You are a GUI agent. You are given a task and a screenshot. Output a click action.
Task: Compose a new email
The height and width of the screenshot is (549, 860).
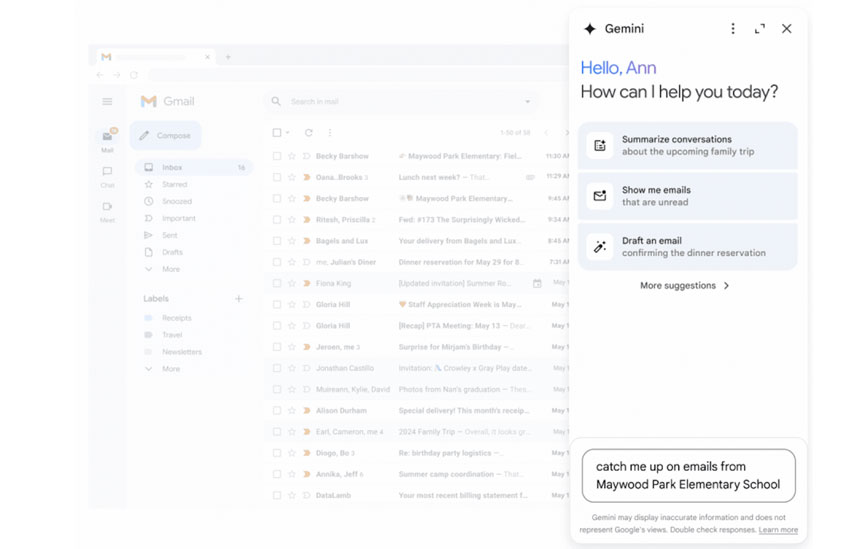click(x=165, y=135)
